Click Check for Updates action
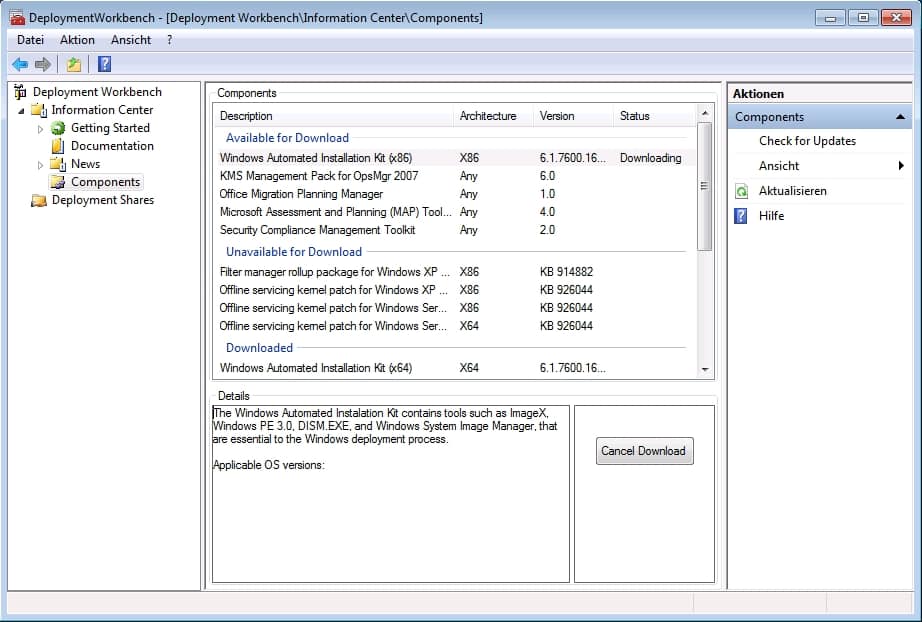 pyautogui.click(x=807, y=141)
